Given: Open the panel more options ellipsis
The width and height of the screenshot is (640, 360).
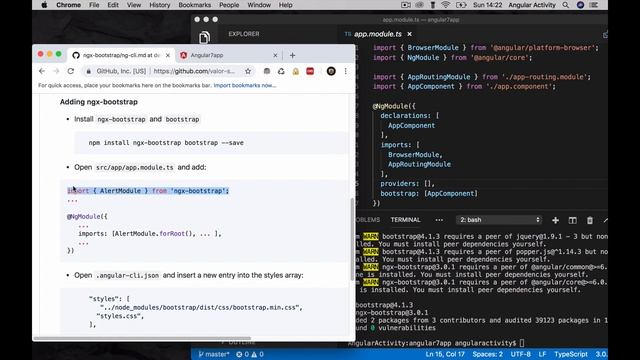Looking at the screenshot, I should point(439,220).
